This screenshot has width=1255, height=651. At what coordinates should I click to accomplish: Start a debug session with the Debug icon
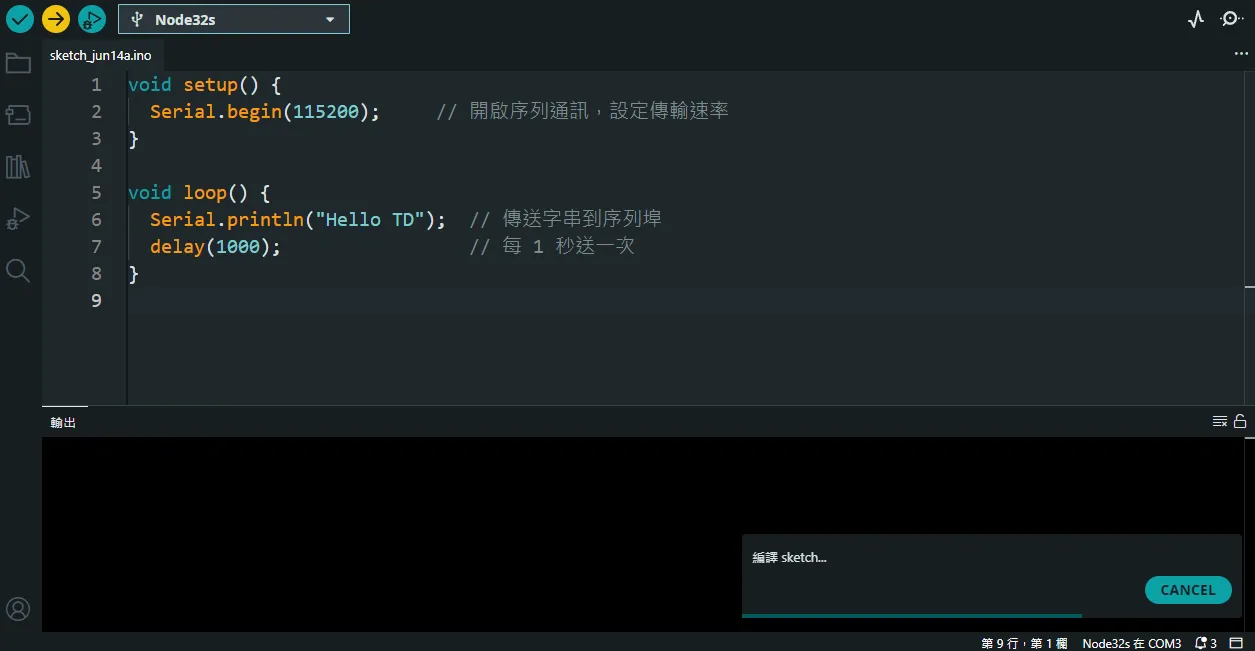[92, 18]
